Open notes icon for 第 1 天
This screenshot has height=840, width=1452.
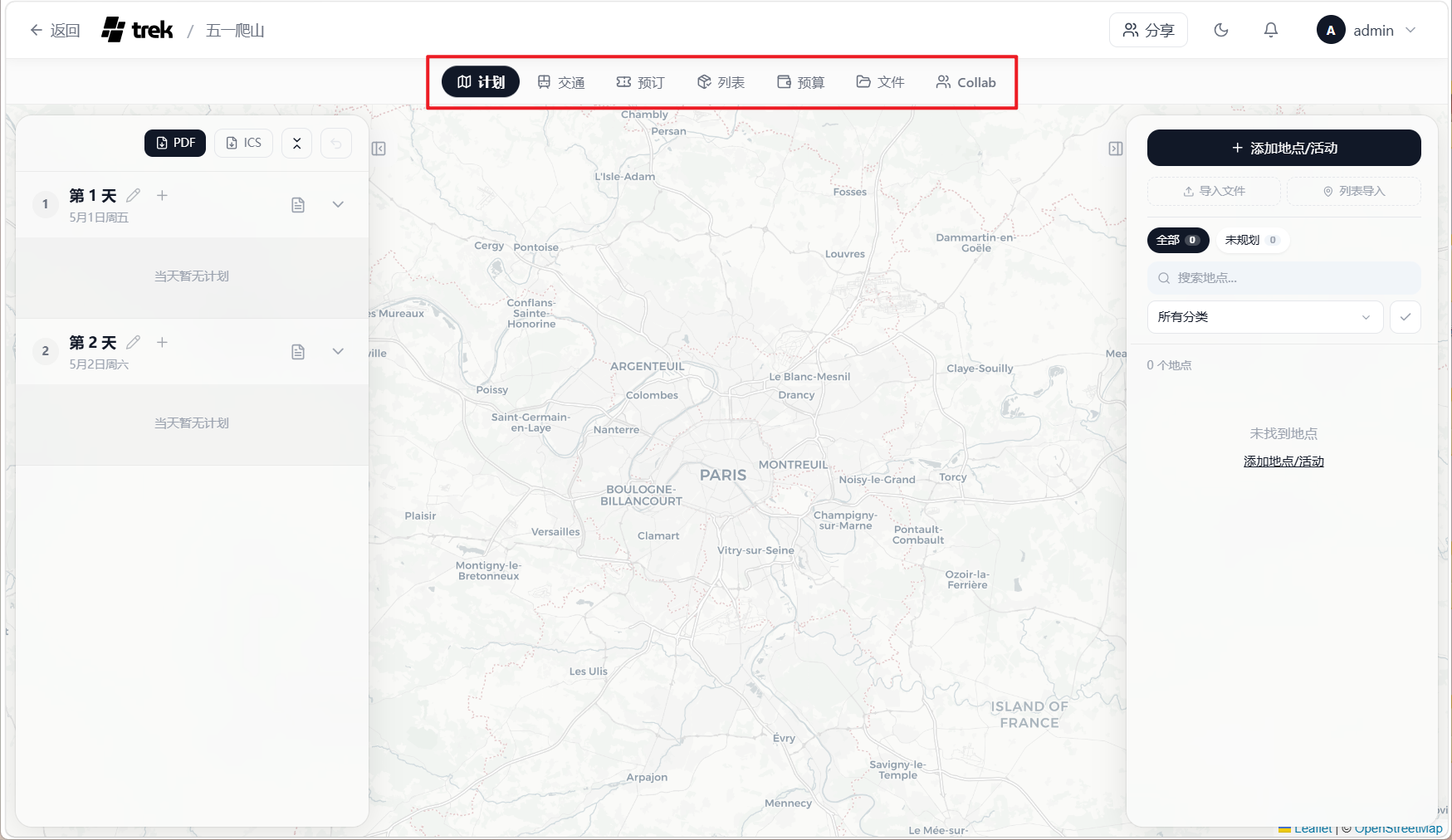tap(298, 205)
